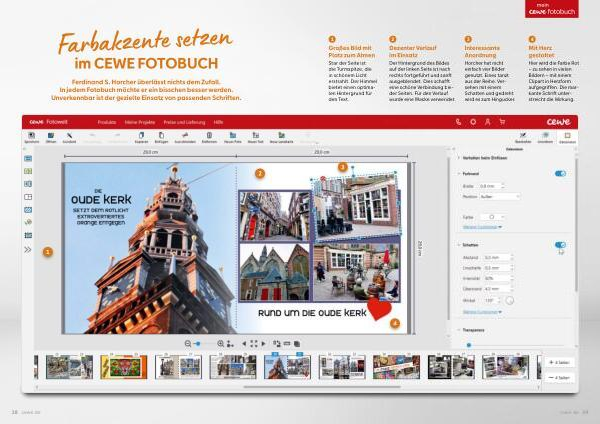Screen dimensions: 600x424
Task: Toggle the Fotorand switch off
Action: point(560,174)
